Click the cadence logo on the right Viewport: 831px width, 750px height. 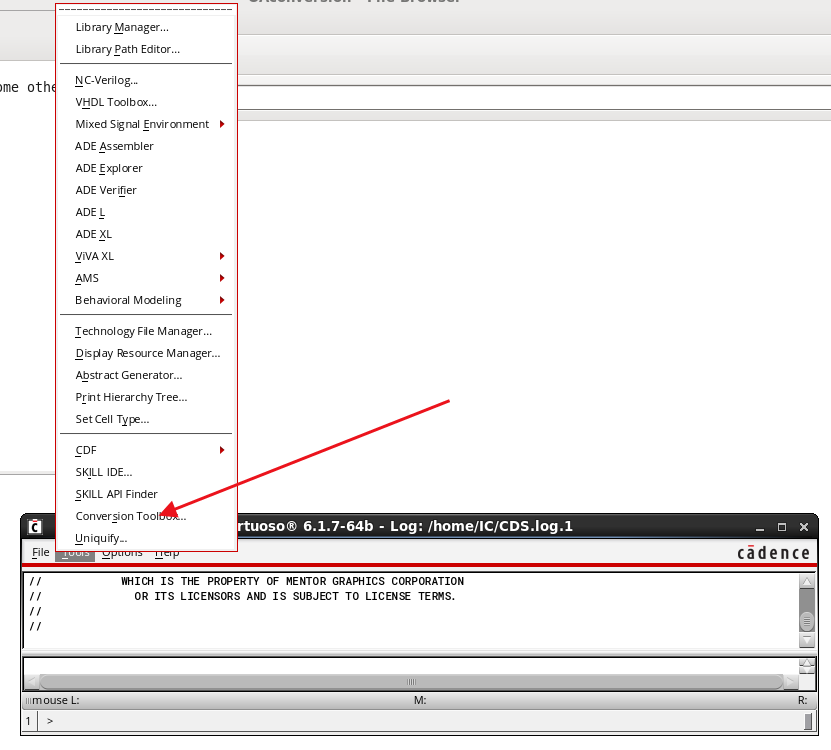pyautogui.click(x=774, y=551)
